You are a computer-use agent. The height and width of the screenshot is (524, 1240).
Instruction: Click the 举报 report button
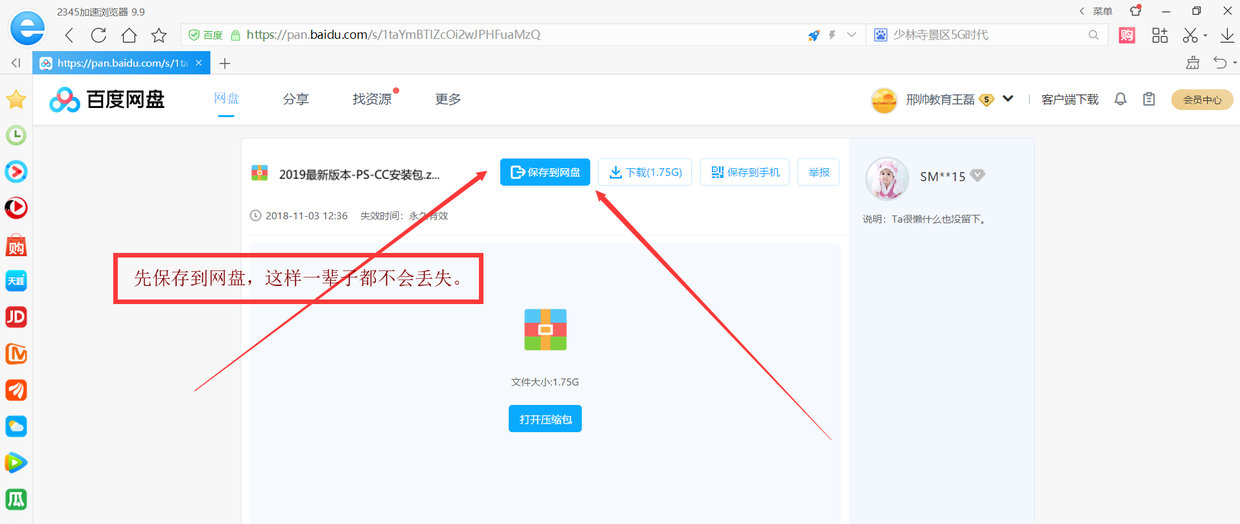click(x=818, y=172)
